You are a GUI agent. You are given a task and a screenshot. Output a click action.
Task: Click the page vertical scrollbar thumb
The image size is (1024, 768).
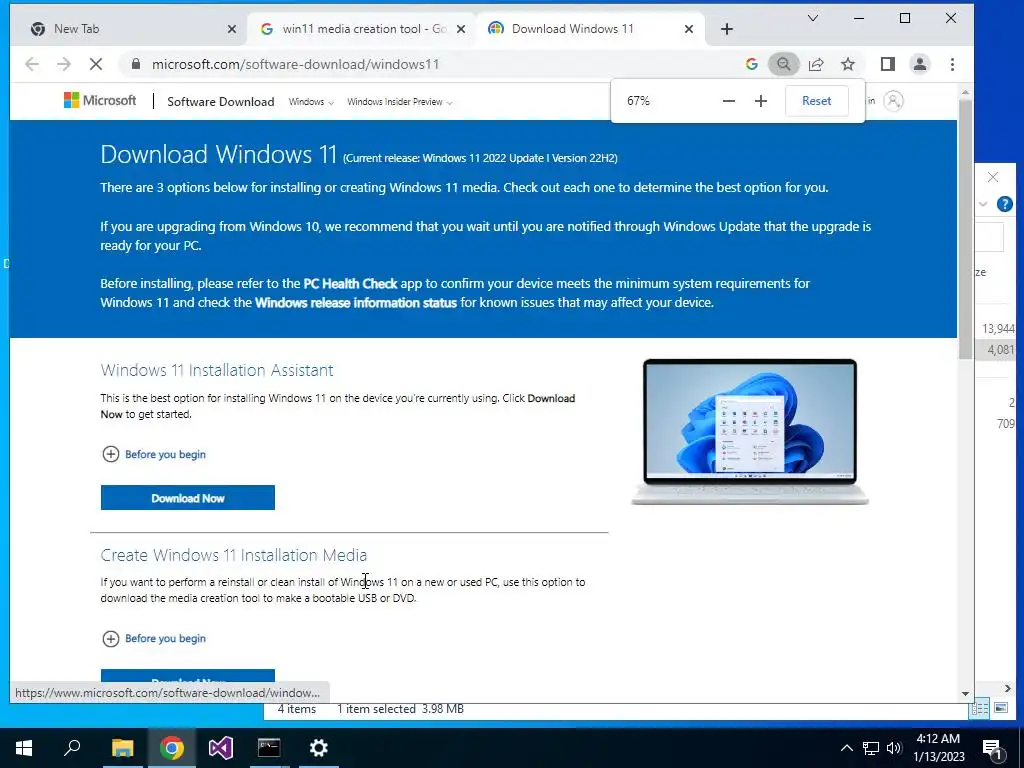pos(965,229)
